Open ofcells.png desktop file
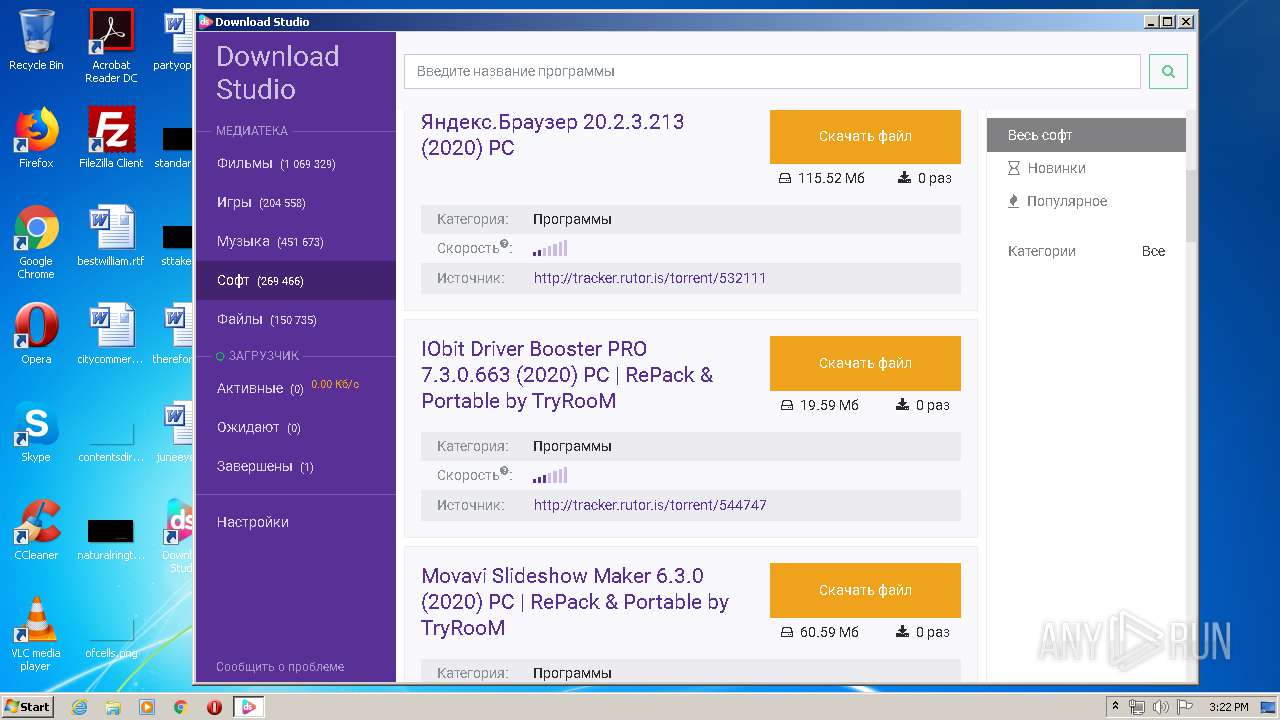1280x720 pixels. pos(111,637)
